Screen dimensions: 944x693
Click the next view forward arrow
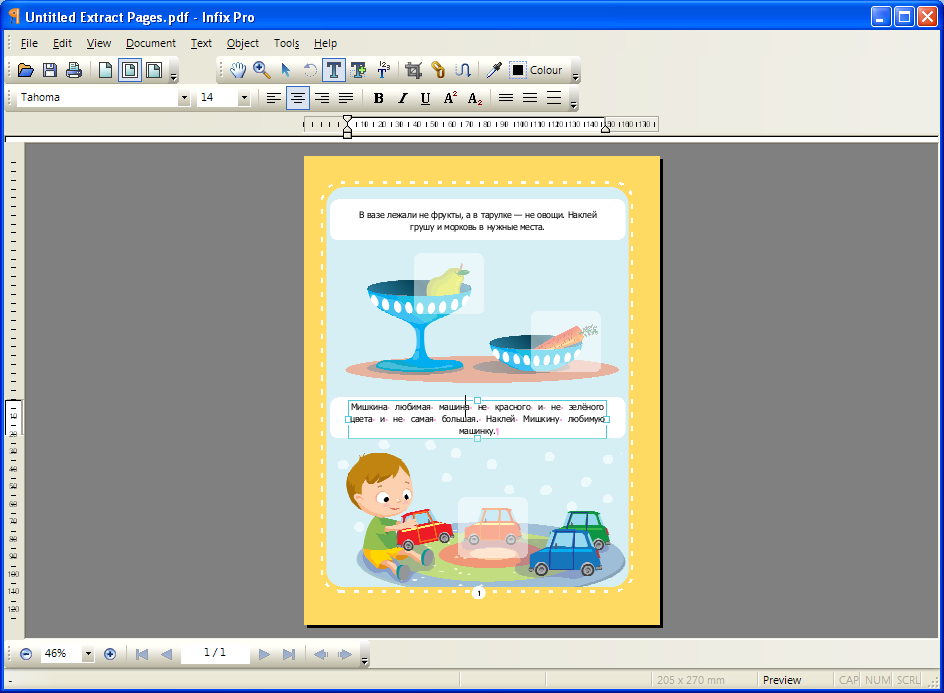click(345, 654)
